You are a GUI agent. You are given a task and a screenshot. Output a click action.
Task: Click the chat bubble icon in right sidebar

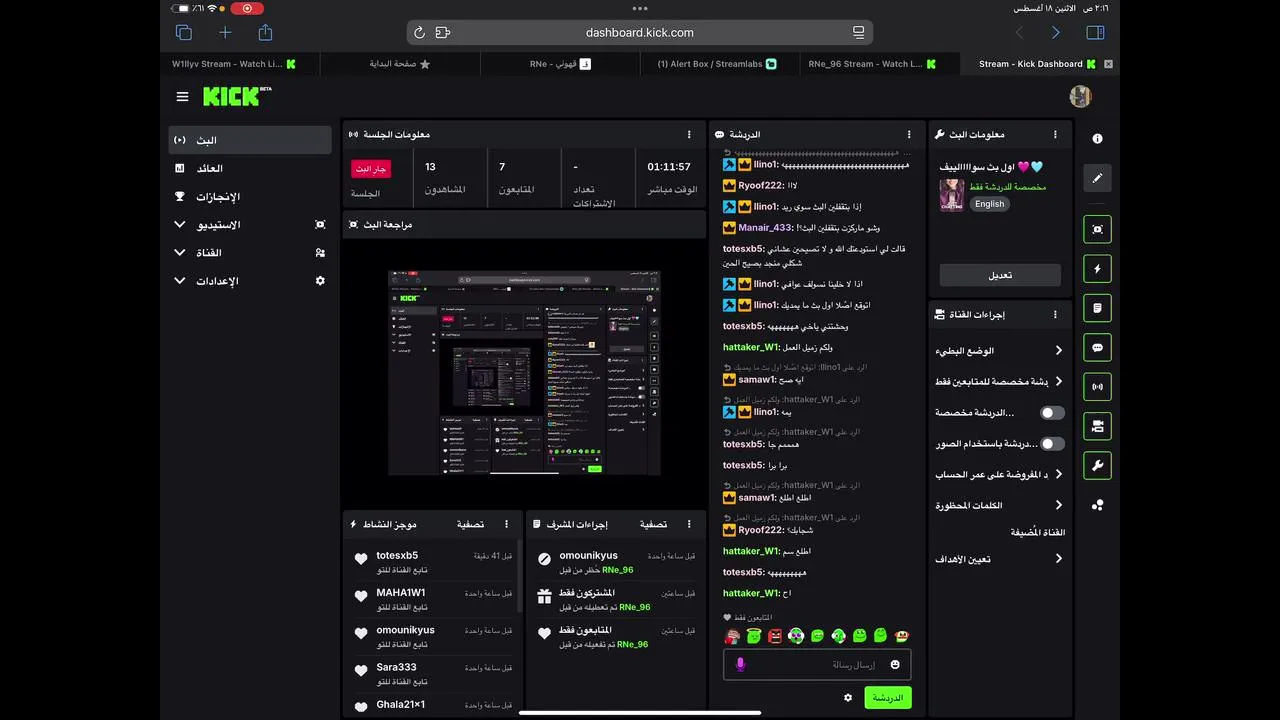point(1097,348)
